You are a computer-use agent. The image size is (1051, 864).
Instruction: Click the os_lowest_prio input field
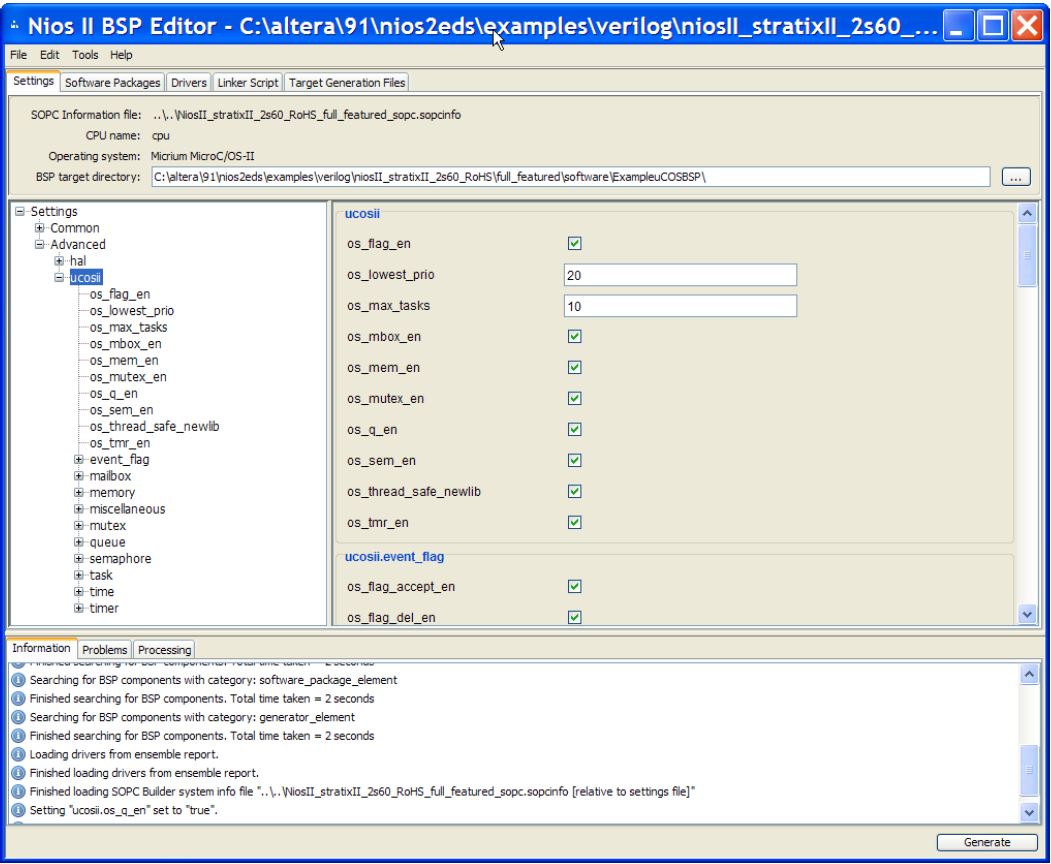pyautogui.click(x=679, y=275)
